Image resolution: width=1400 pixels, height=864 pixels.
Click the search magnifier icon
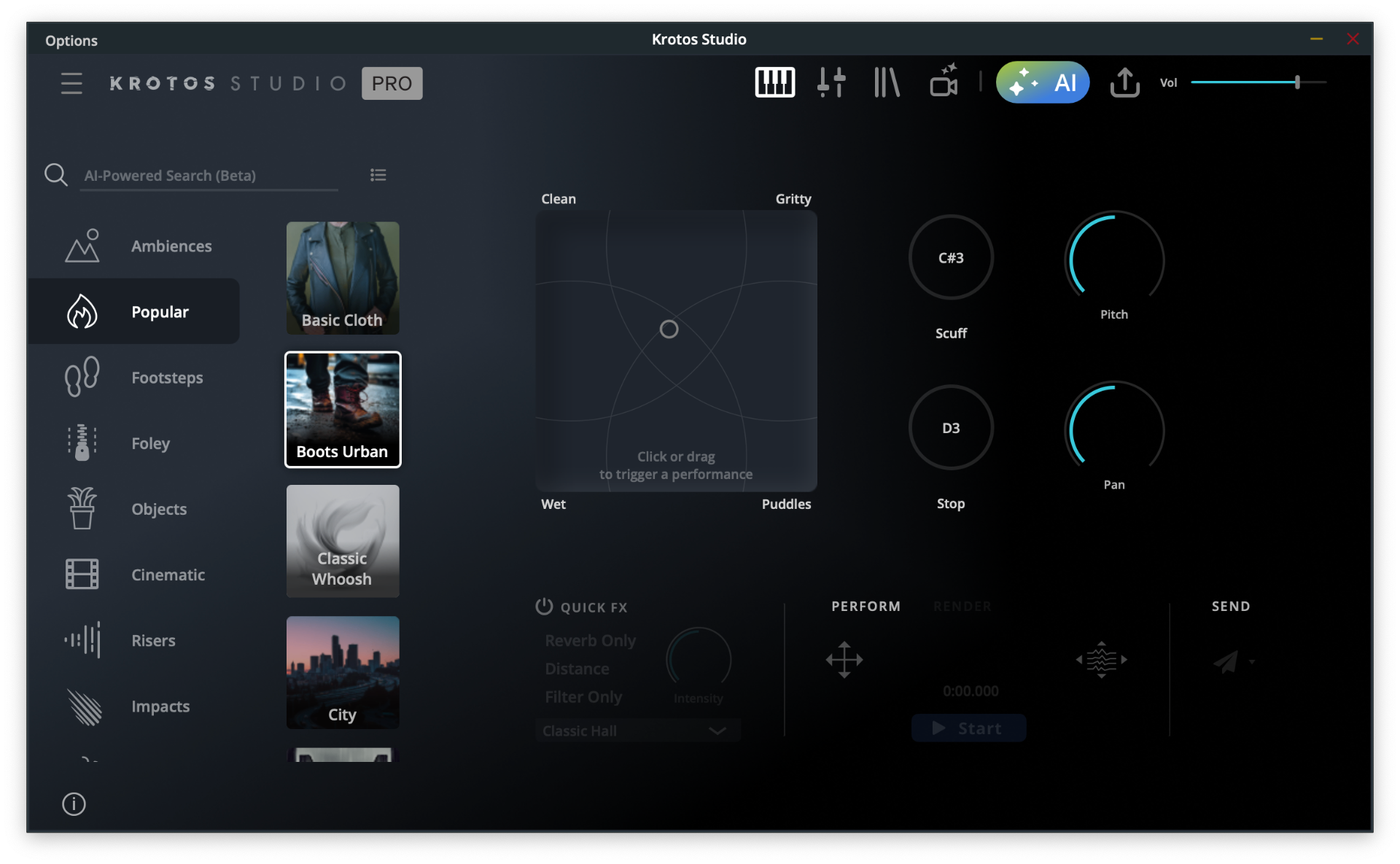pos(56,175)
